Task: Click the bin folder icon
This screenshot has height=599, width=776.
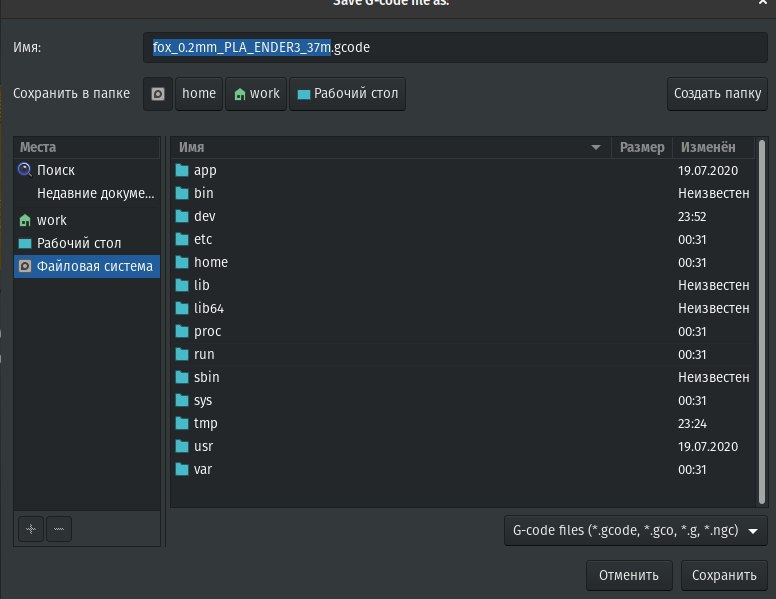Action: pyautogui.click(x=182, y=193)
